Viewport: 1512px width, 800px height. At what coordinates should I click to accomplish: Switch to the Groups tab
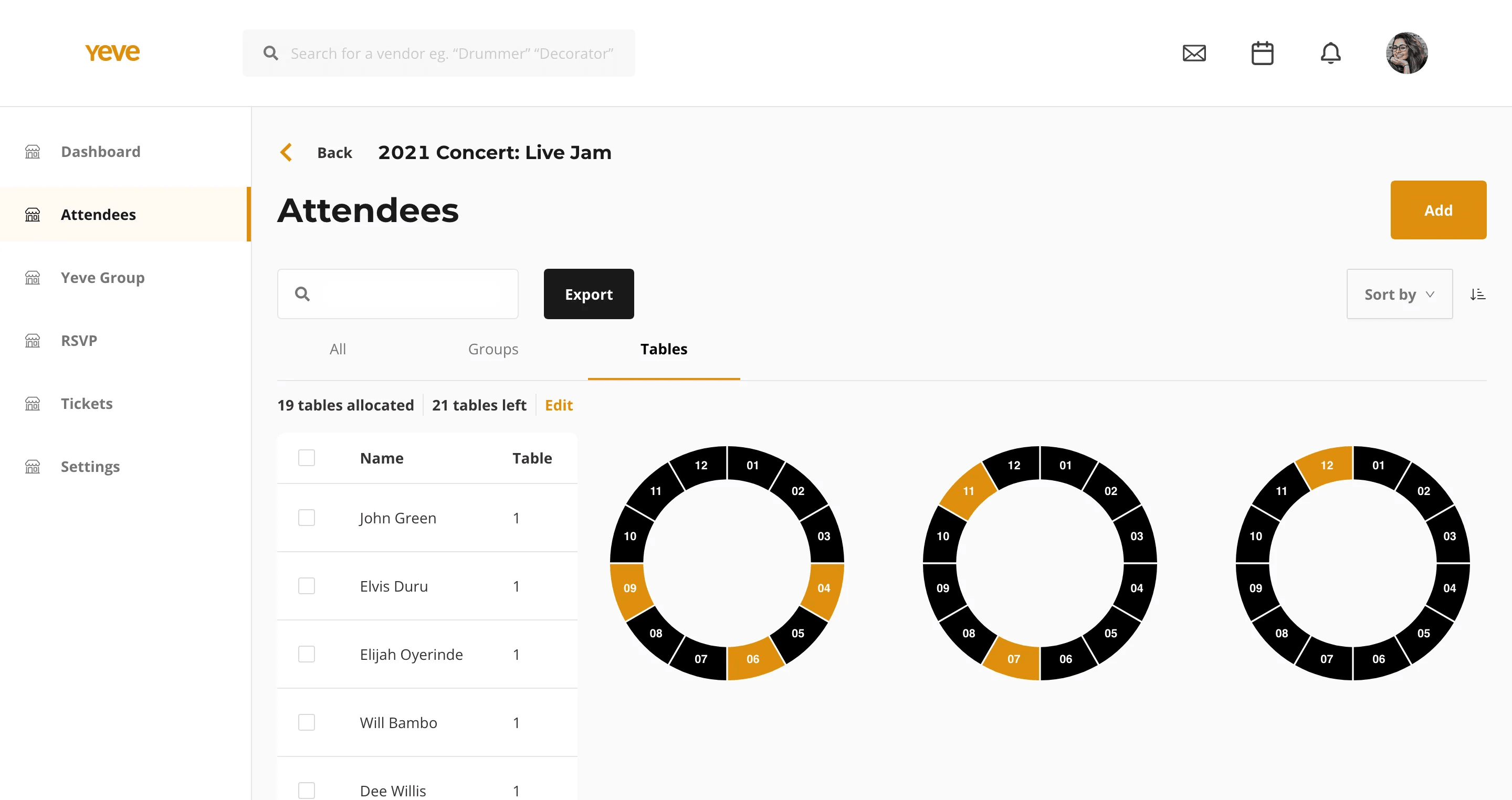(x=492, y=349)
